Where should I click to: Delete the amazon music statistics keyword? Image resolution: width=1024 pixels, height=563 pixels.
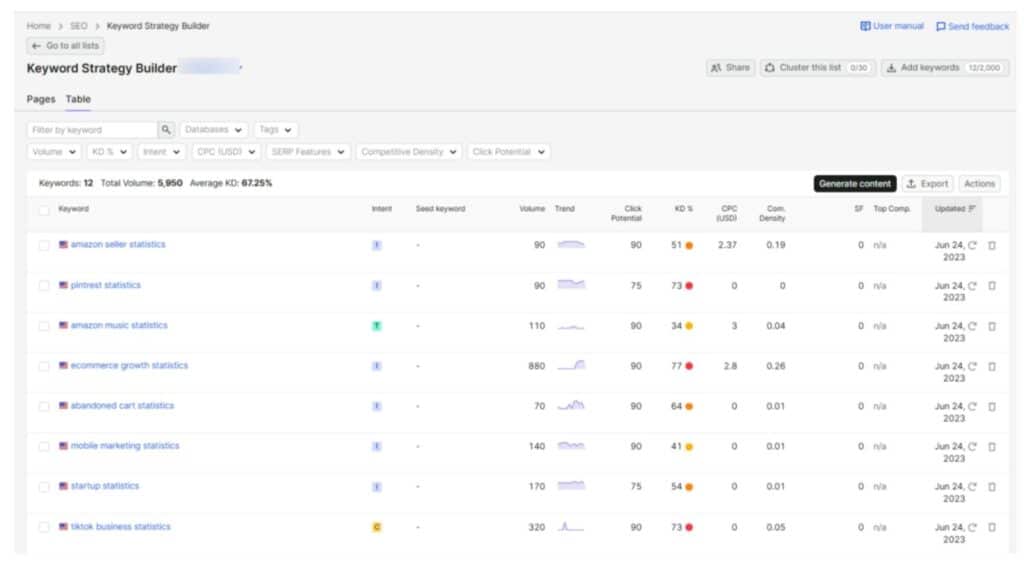(992, 326)
